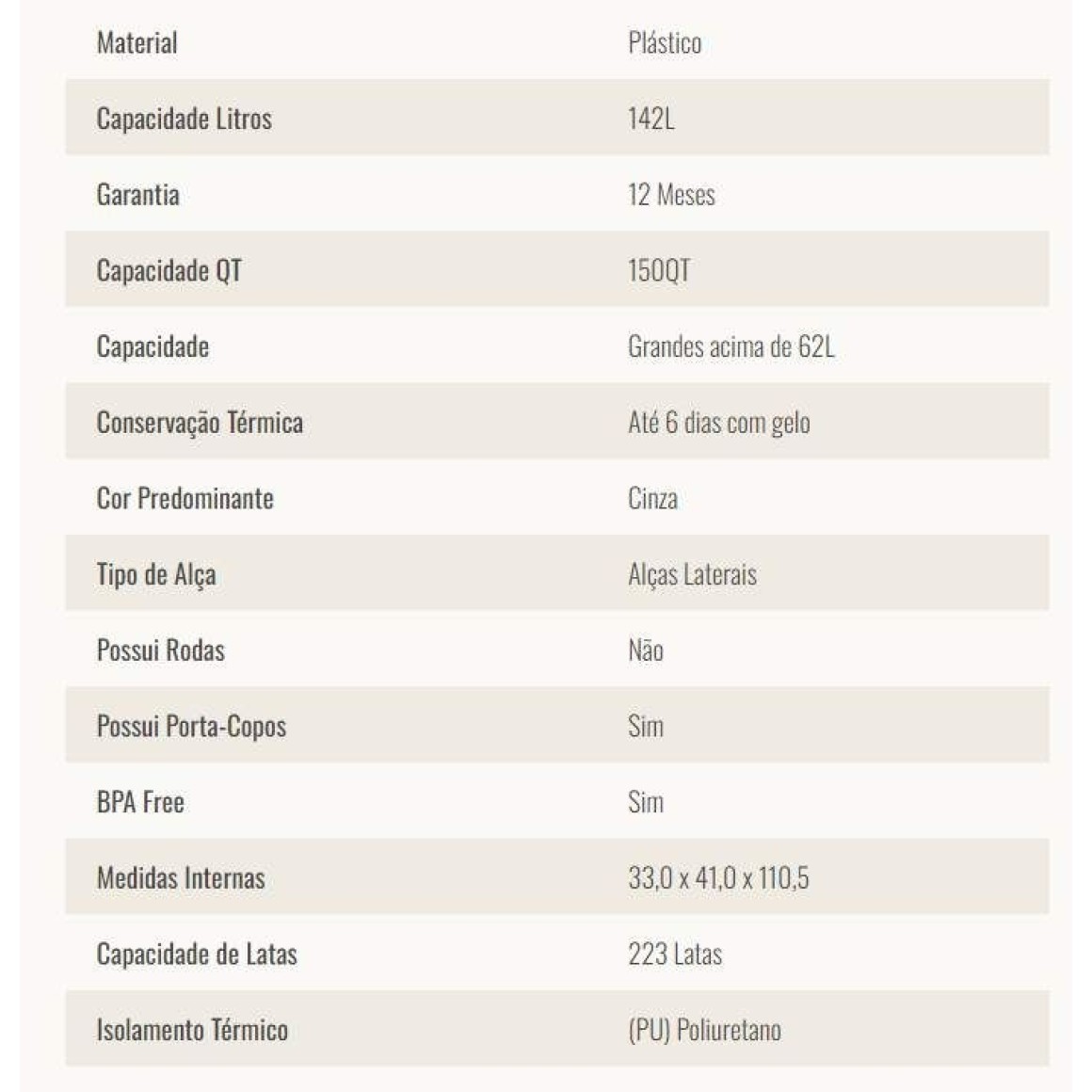
Task: Select the Alças Laterais value
Action: pyautogui.click(x=692, y=574)
